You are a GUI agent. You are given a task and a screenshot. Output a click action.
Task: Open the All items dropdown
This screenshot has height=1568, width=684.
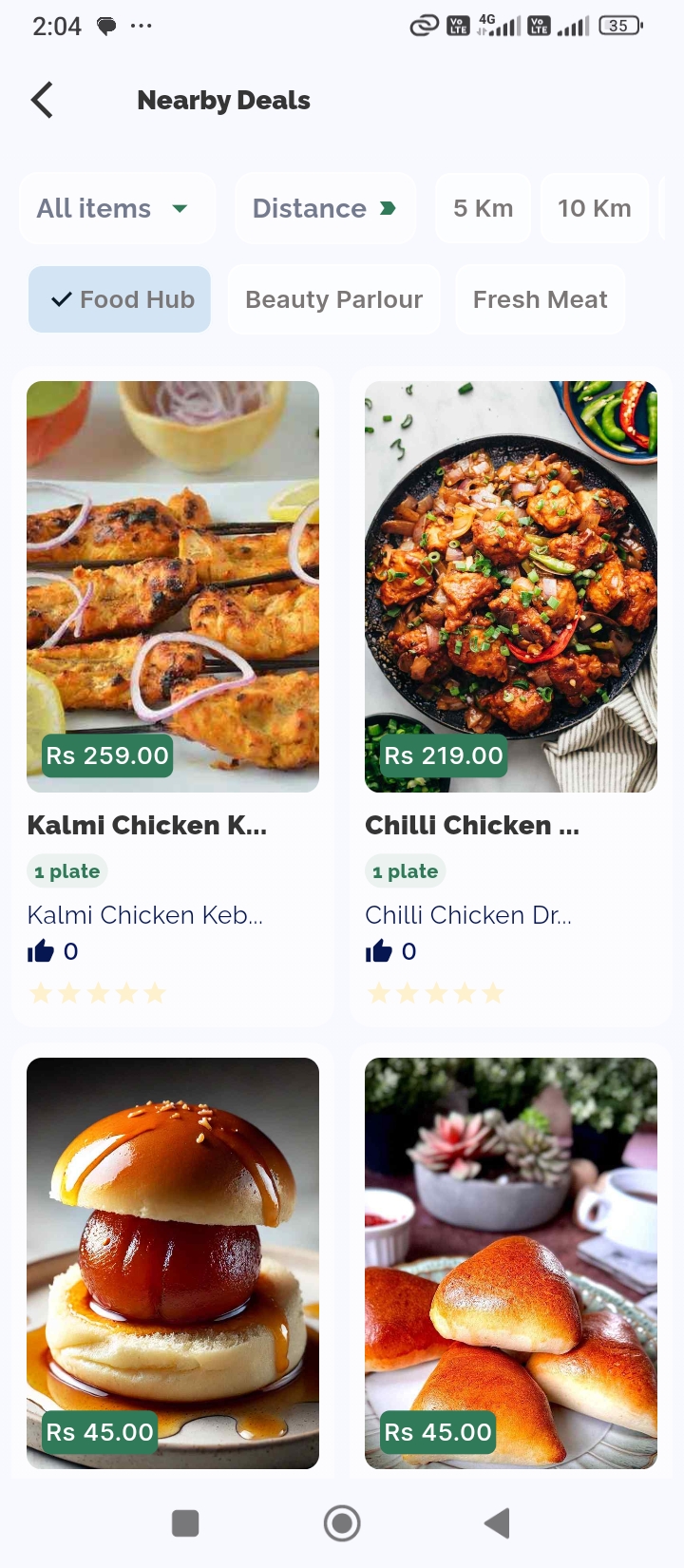[x=117, y=208]
